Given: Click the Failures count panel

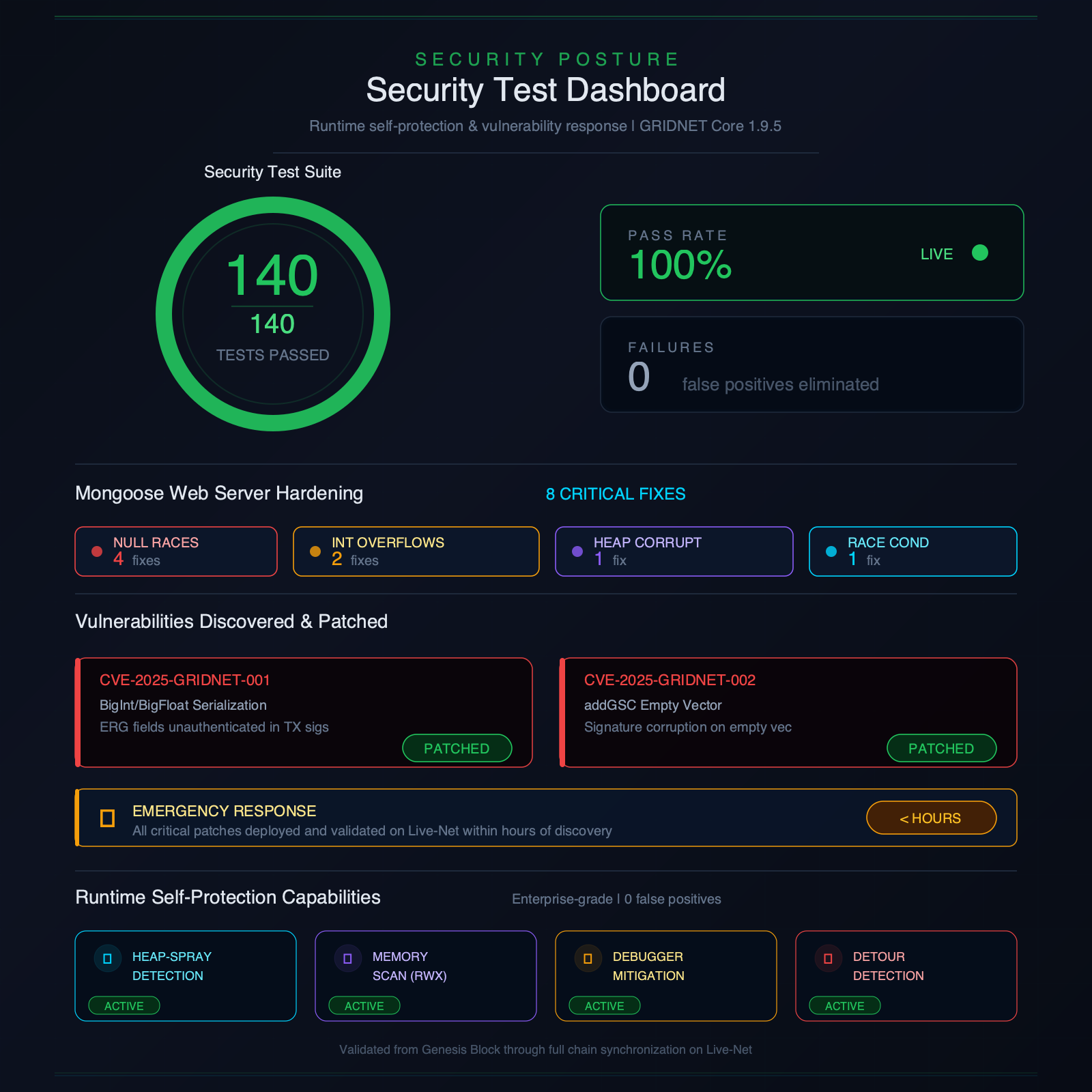Looking at the screenshot, I should click(x=811, y=364).
